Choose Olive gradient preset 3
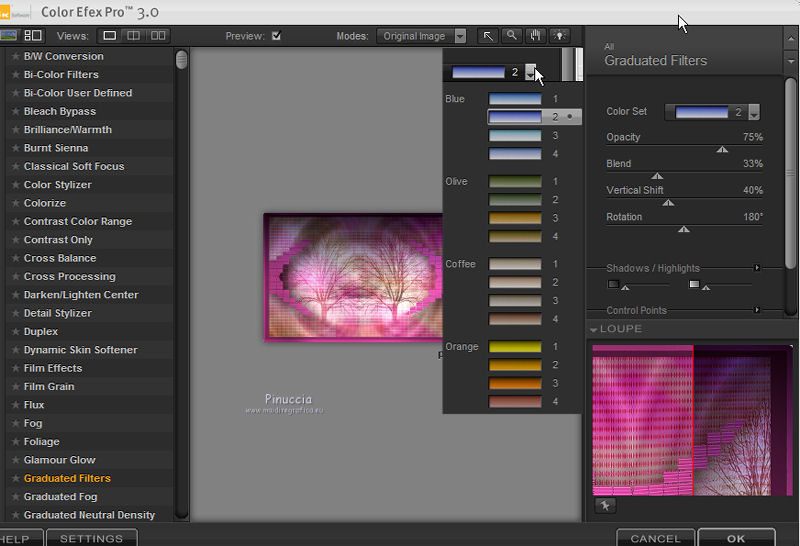This screenshot has width=800, height=546. point(515,218)
